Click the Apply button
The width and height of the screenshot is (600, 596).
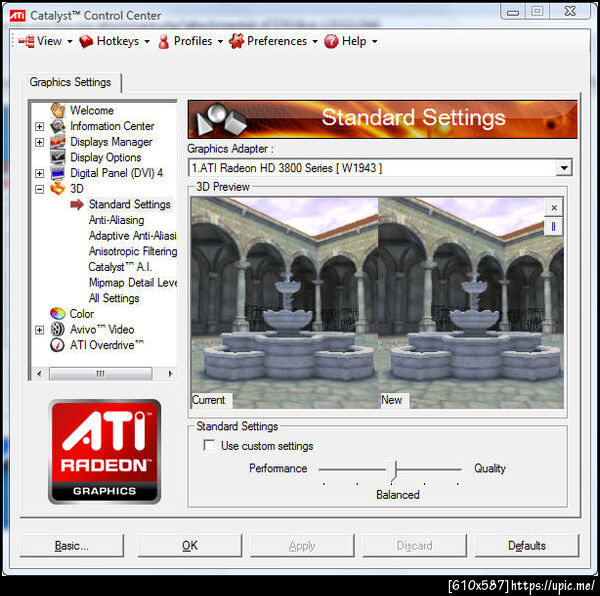(302, 546)
